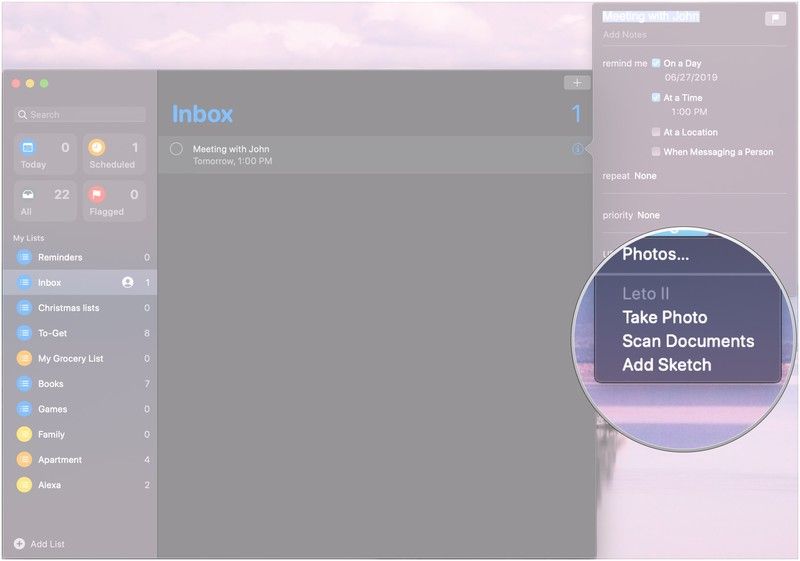Click the flag icon in reminder details

tap(775, 18)
